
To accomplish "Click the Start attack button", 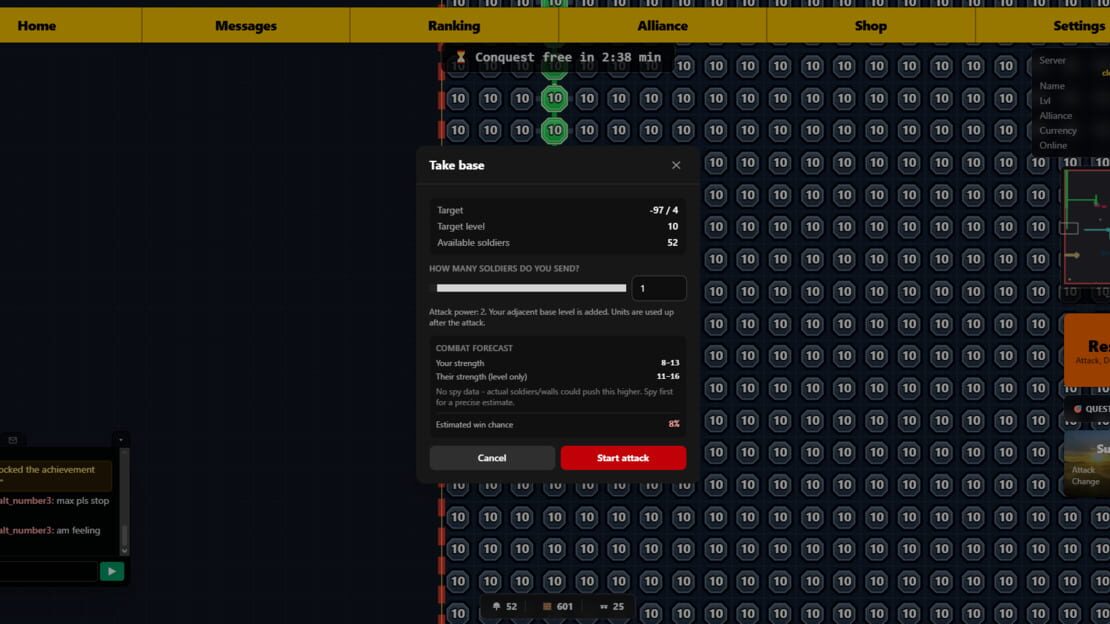I will point(623,458).
